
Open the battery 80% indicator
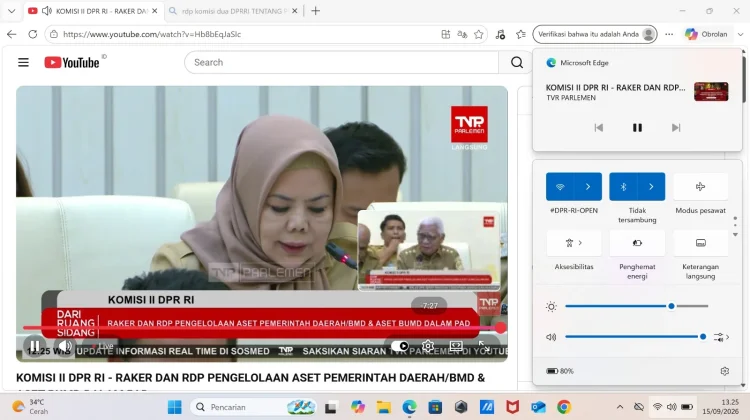tap(560, 371)
